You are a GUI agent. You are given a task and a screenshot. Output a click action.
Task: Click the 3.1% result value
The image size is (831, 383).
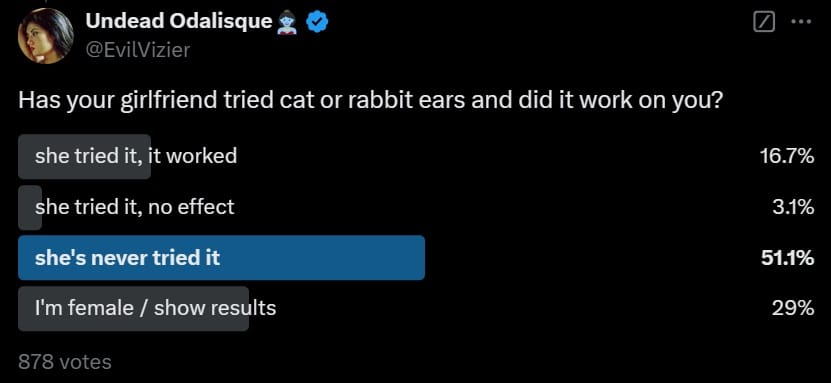pos(792,207)
